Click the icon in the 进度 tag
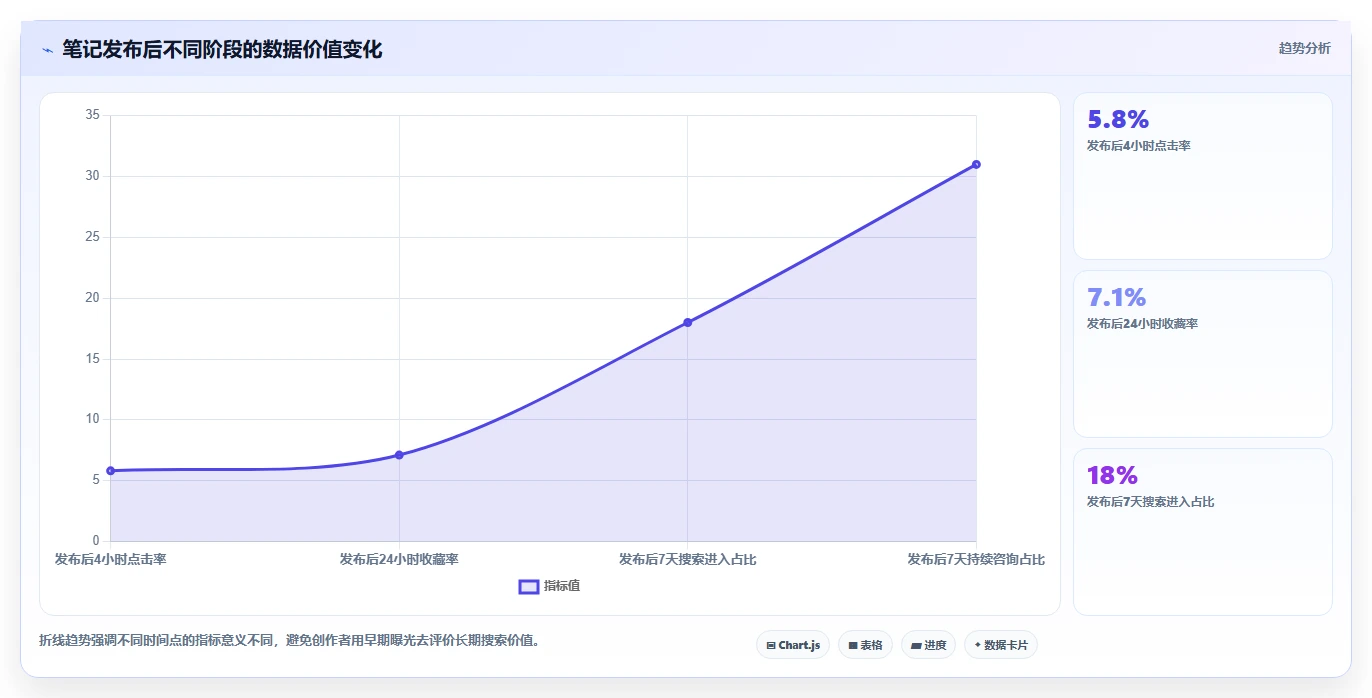Image resolution: width=1372 pixels, height=698 pixels. click(916, 646)
